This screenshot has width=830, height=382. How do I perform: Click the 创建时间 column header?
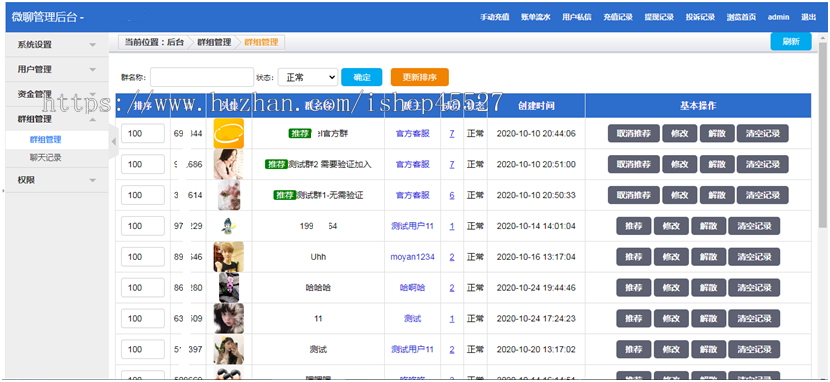pyautogui.click(x=536, y=106)
